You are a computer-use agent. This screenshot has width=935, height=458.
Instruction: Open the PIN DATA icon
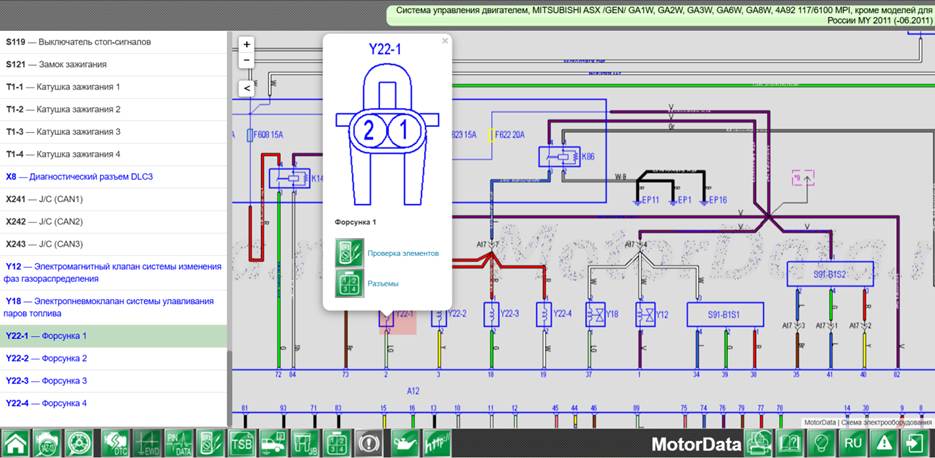tap(178, 443)
